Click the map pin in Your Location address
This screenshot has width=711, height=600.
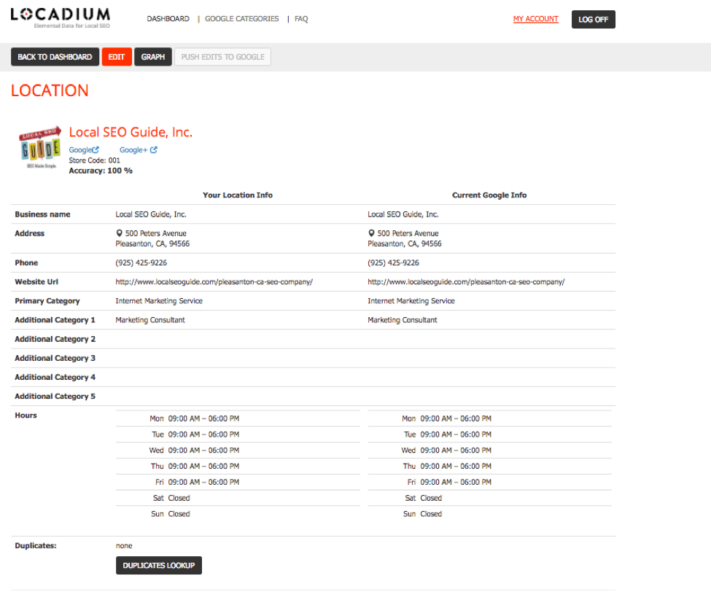119,233
